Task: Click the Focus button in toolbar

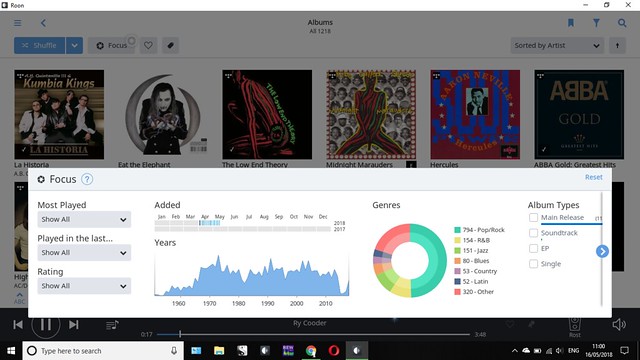Action: (x=111, y=45)
